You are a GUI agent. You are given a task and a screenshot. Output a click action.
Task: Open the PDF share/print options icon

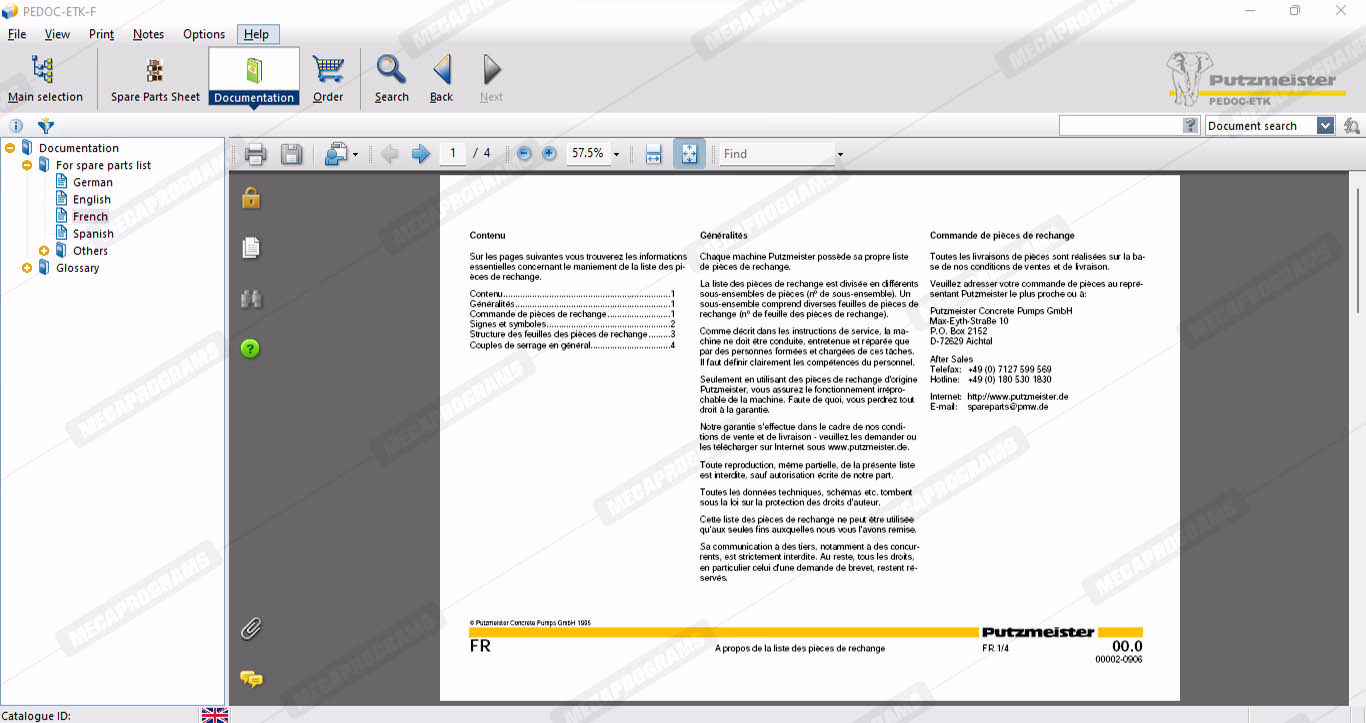pos(336,154)
